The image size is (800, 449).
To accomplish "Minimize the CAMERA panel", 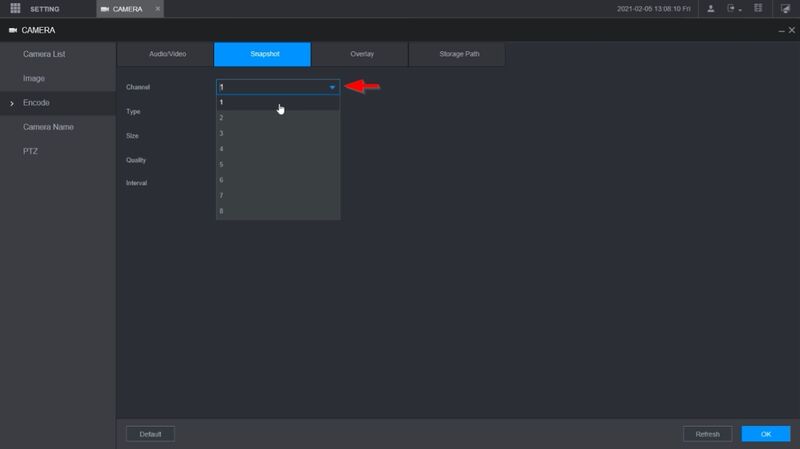I will (x=781, y=31).
